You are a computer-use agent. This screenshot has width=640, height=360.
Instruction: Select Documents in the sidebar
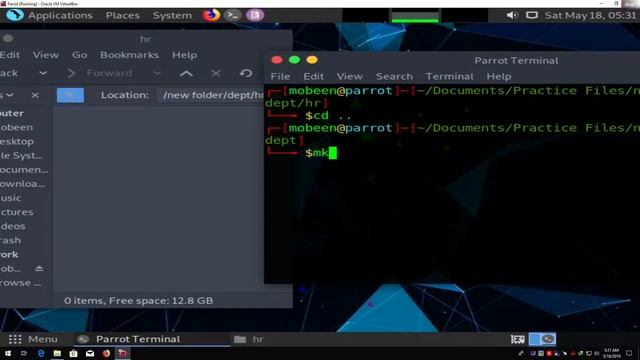(24, 169)
